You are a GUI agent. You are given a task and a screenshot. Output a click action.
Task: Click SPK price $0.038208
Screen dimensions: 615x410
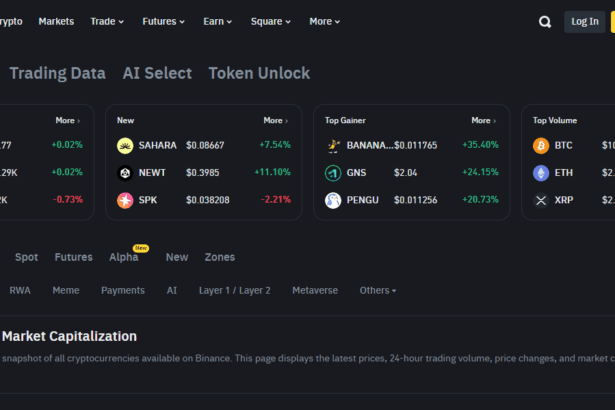pyautogui.click(x=207, y=200)
